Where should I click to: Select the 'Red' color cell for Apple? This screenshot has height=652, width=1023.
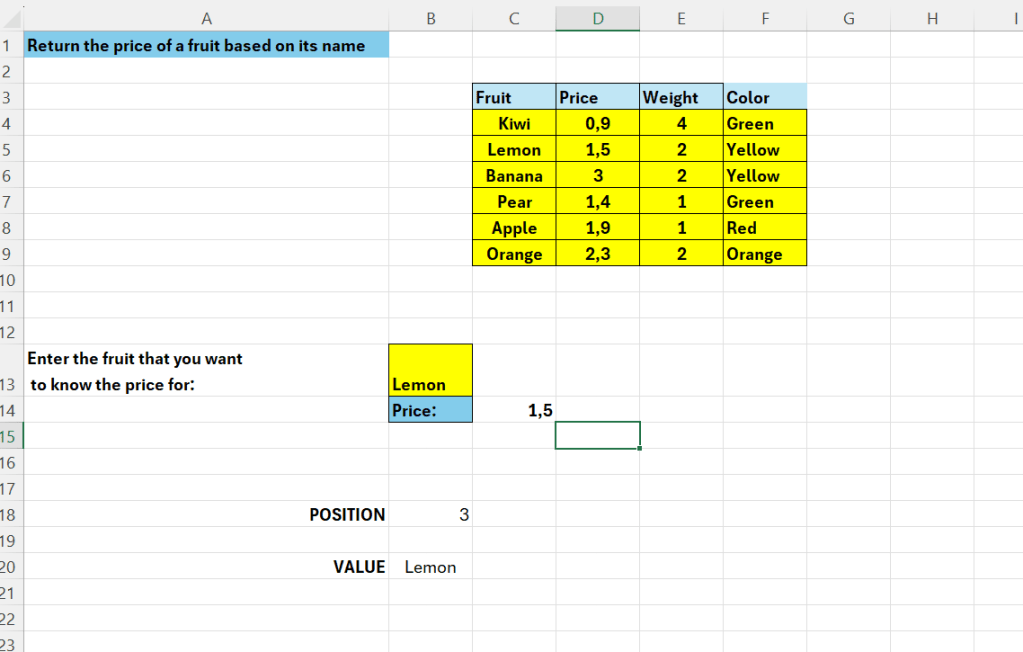[764, 228]
